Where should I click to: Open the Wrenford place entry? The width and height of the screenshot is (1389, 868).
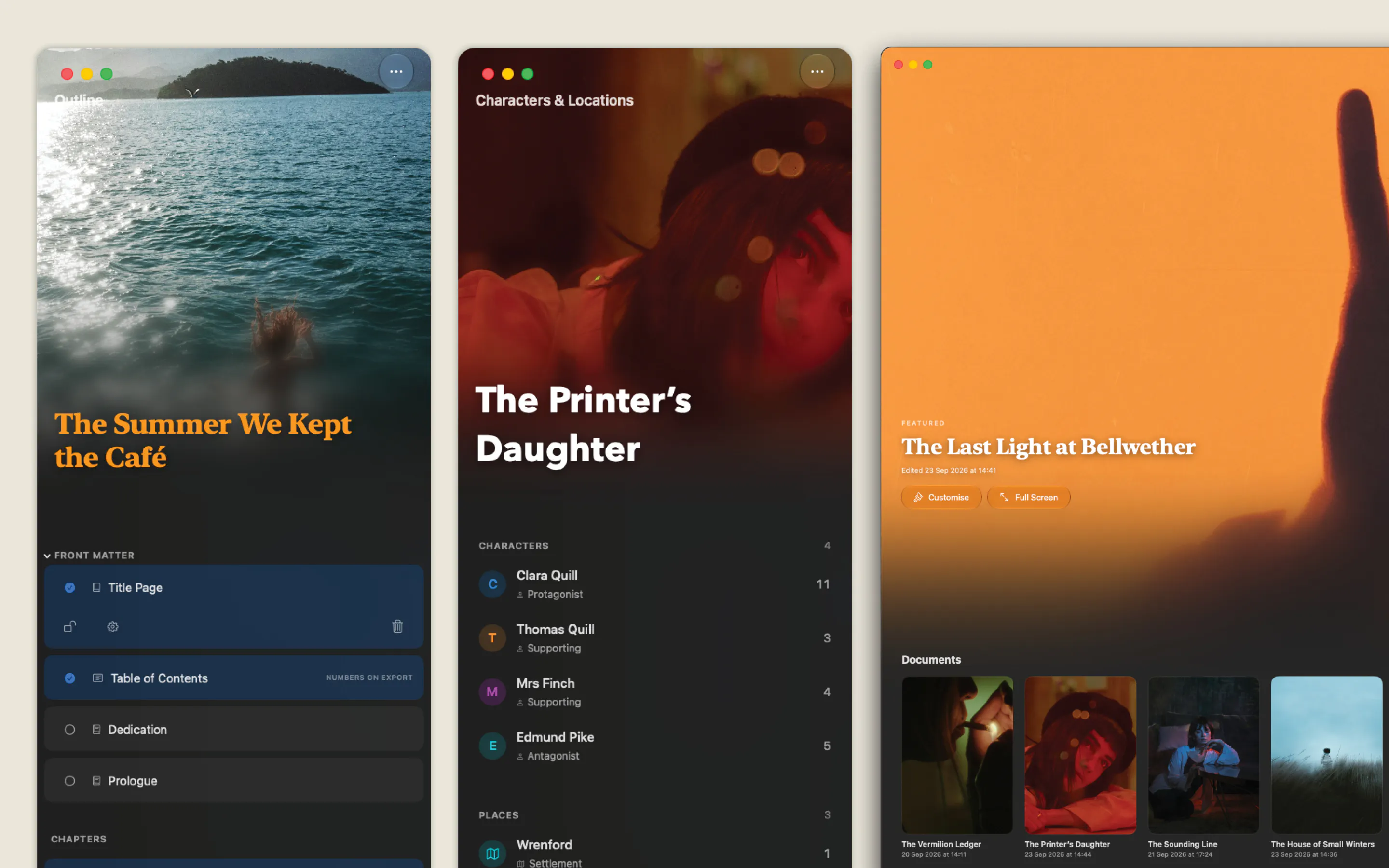654,853
